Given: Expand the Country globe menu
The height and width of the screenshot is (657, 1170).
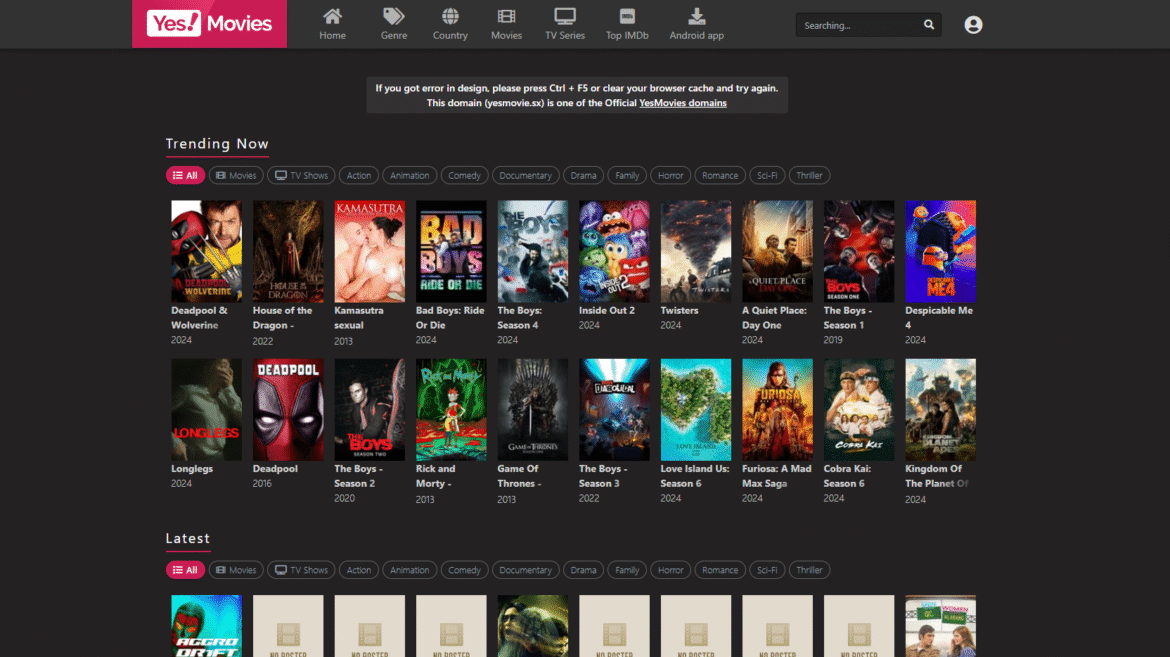Looking at the screenshot, I should [x=450, y=16].
